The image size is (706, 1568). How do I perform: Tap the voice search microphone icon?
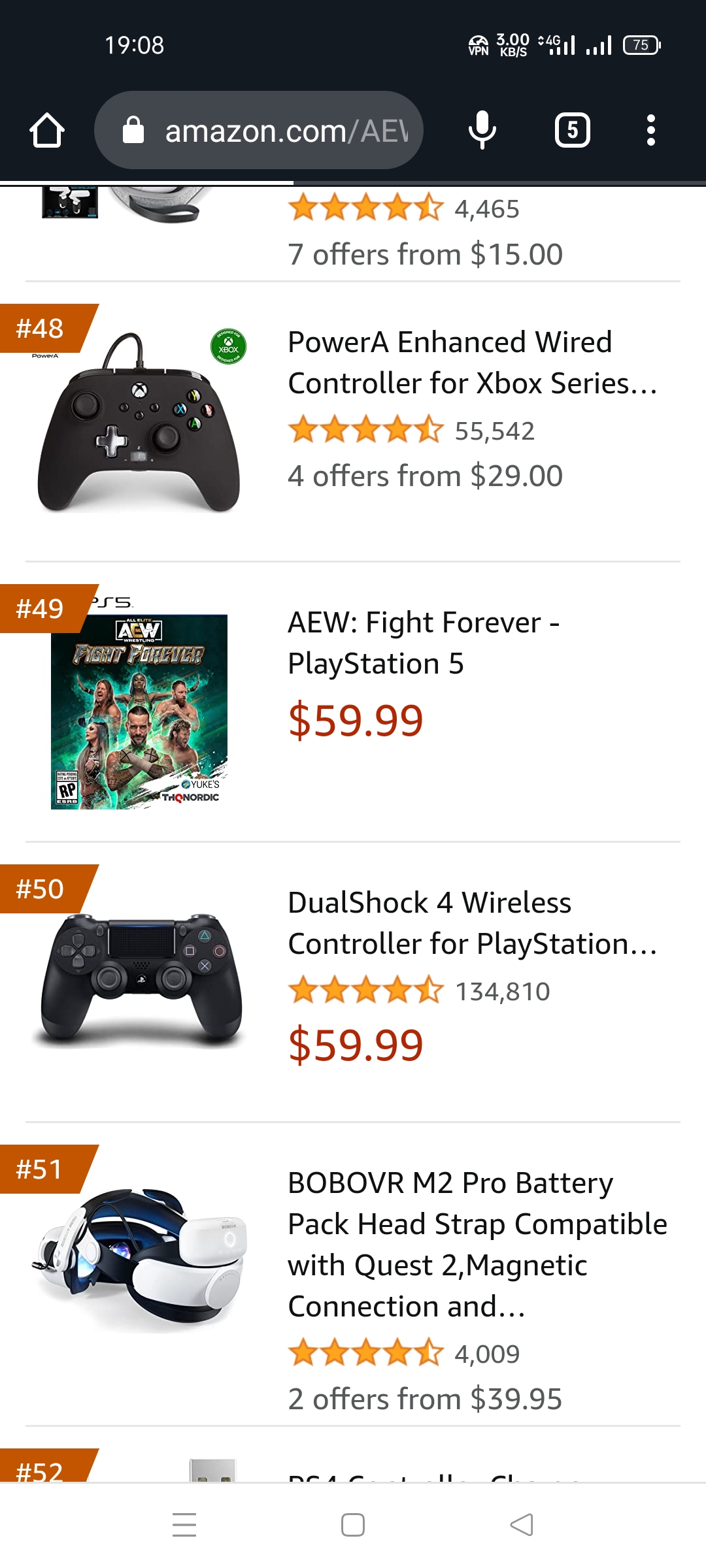pyautogui.click(x=482, y=130)
